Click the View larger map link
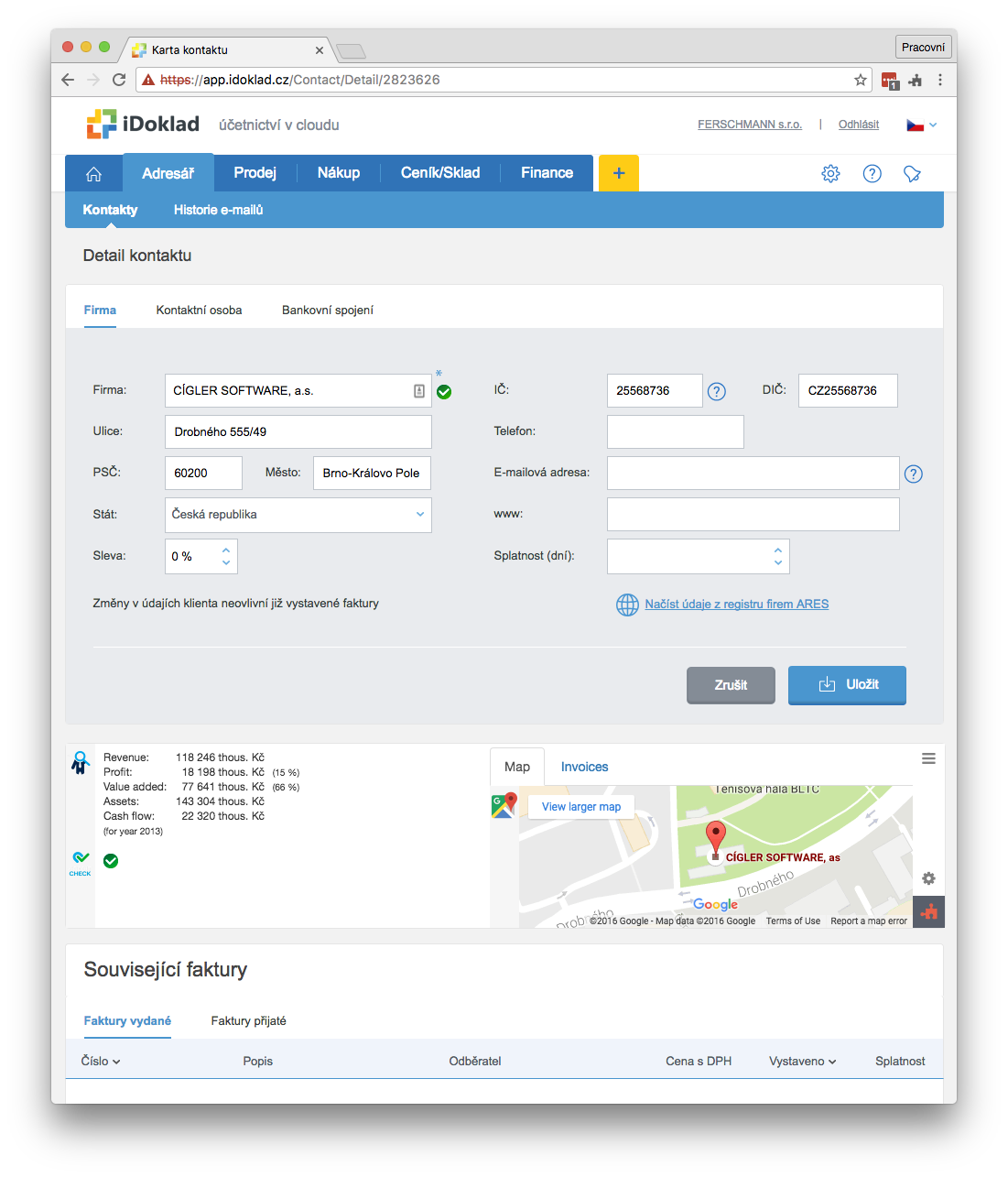The image size is (1008, 1177). [581, 807]
